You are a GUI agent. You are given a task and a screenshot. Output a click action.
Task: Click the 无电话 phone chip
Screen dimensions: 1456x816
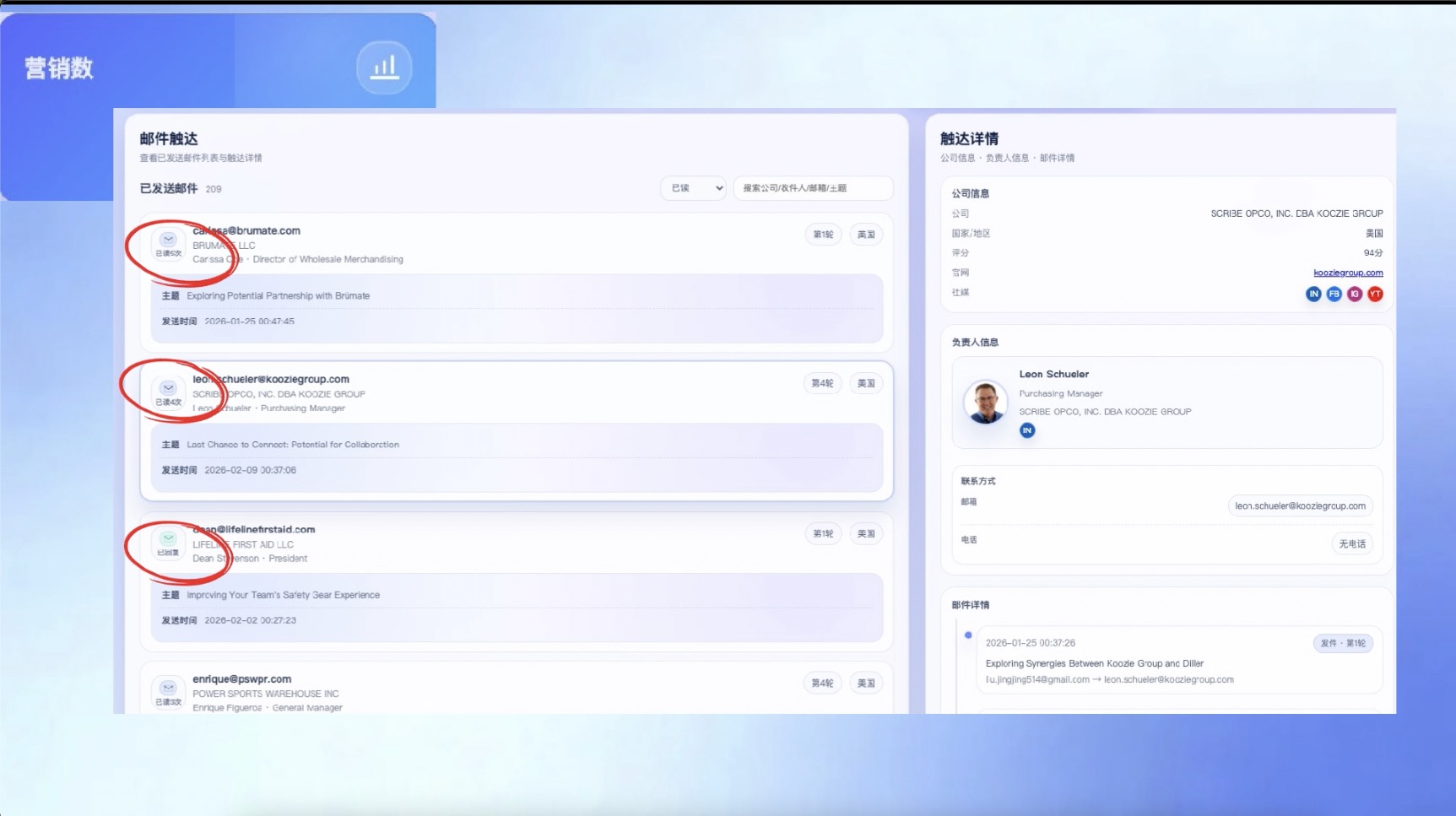[x=1352, y=544]
